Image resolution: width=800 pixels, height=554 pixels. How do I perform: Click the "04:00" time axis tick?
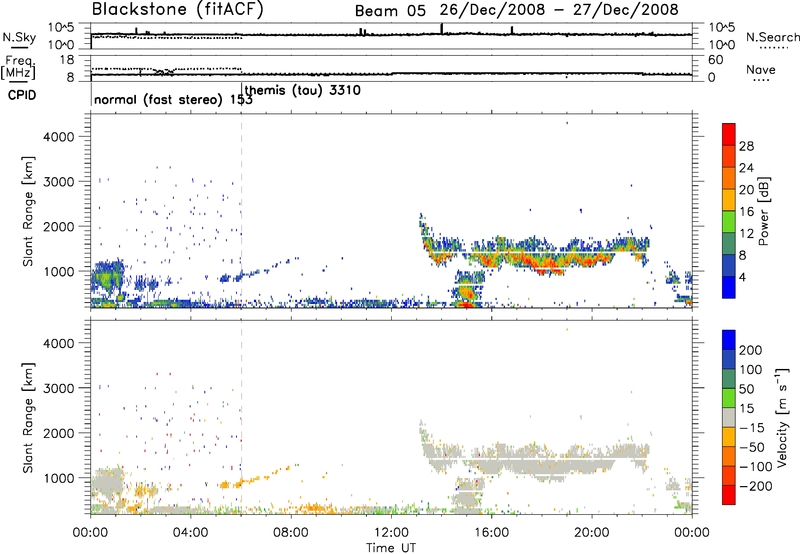[190, 533]
